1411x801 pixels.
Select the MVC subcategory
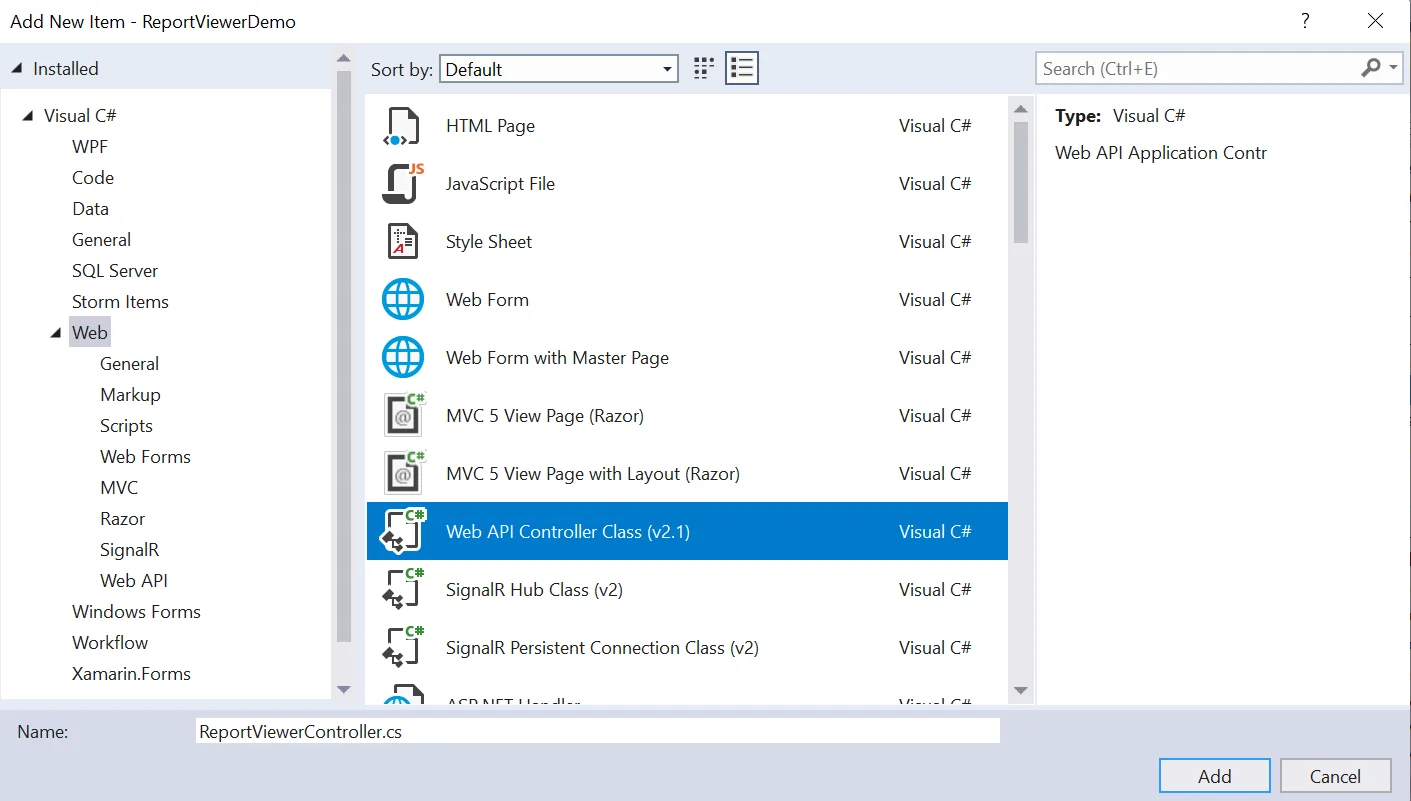[119, 488]
